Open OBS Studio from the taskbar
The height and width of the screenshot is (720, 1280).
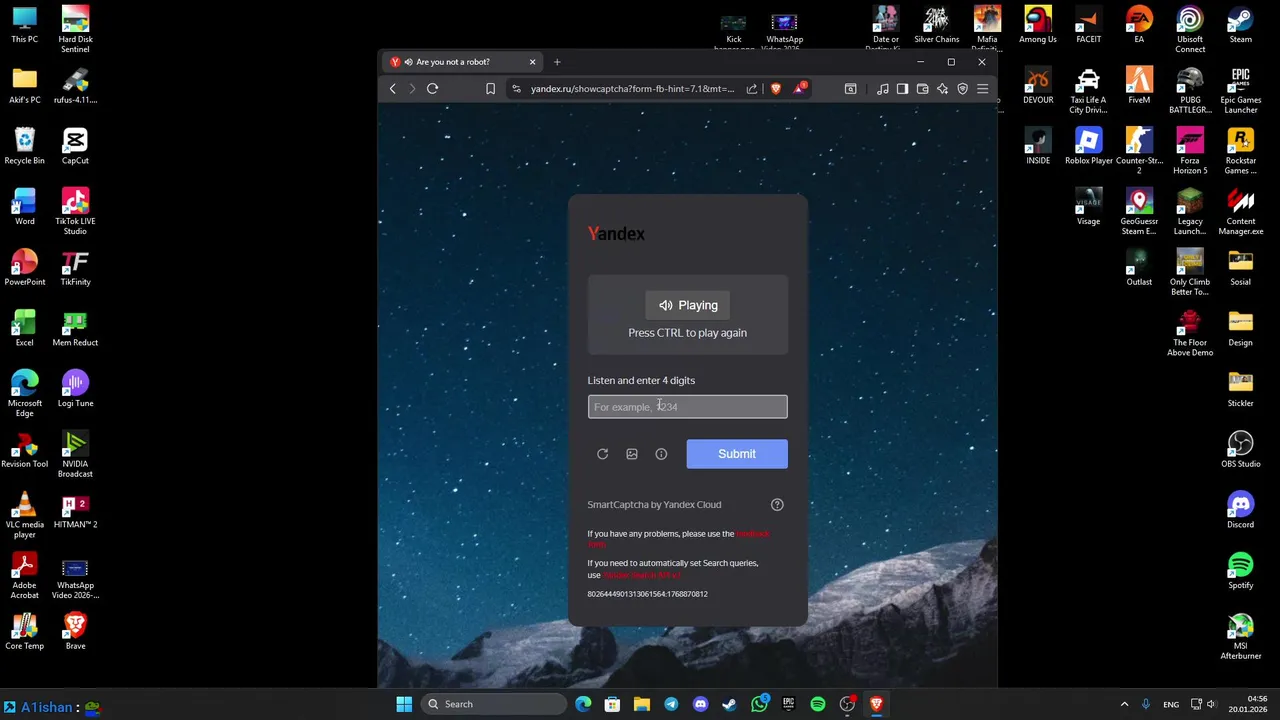coord(847,704)
